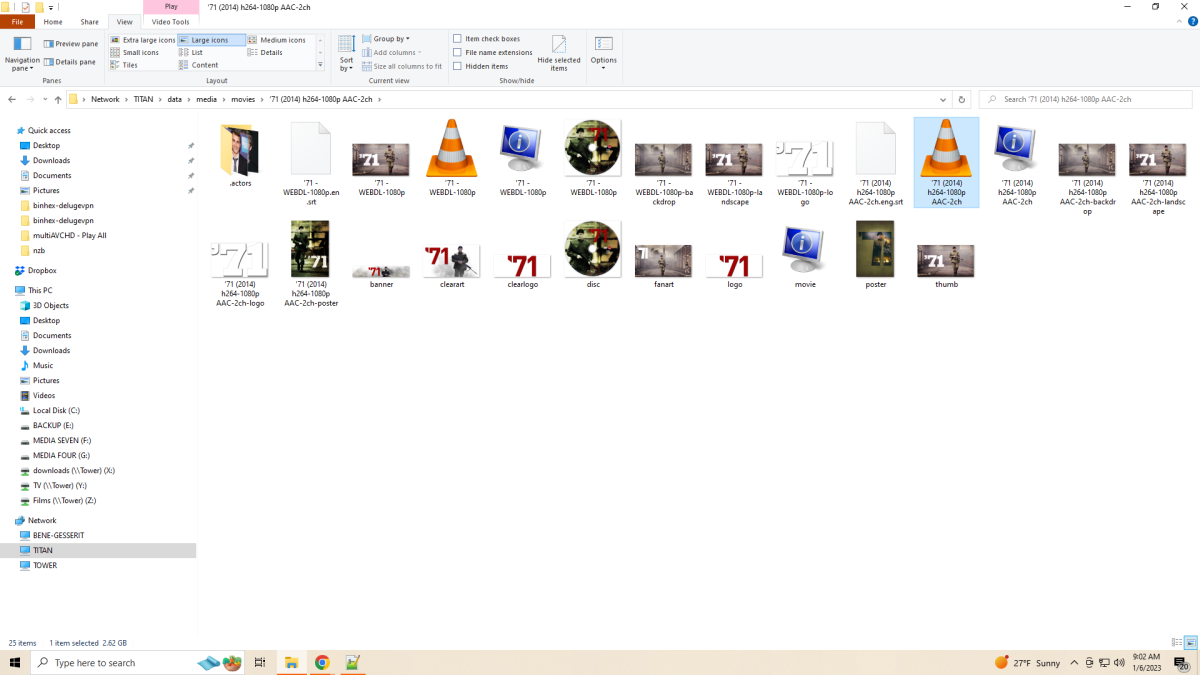The height and width of the screenshot is (675, 1200).
Task: Refresh the current folder
Action: click(961, 99)
